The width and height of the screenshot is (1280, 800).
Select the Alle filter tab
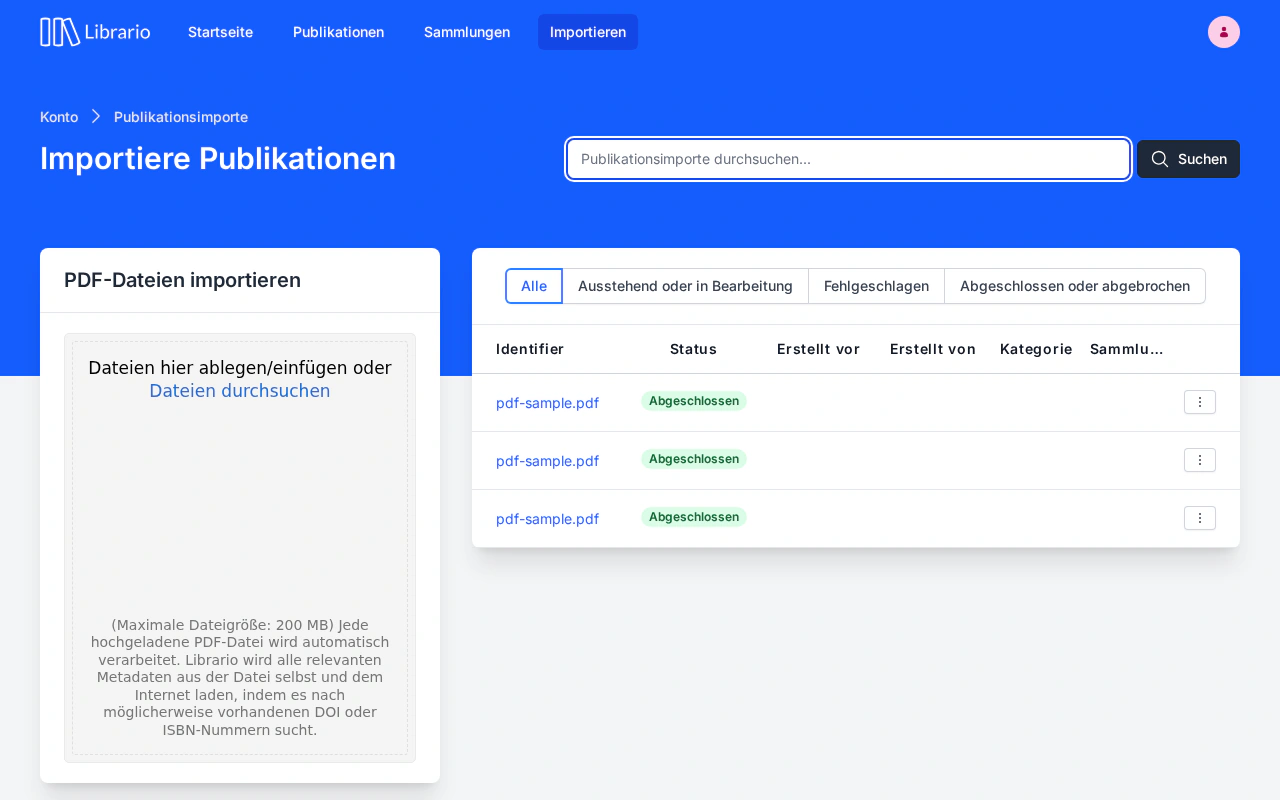tap(534, 286)
